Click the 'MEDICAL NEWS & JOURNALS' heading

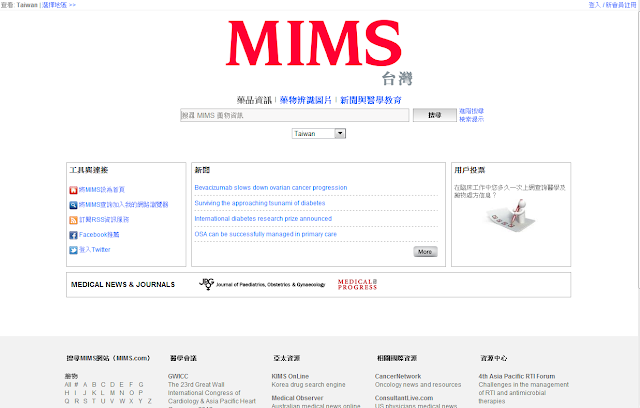tap(123, 284)
